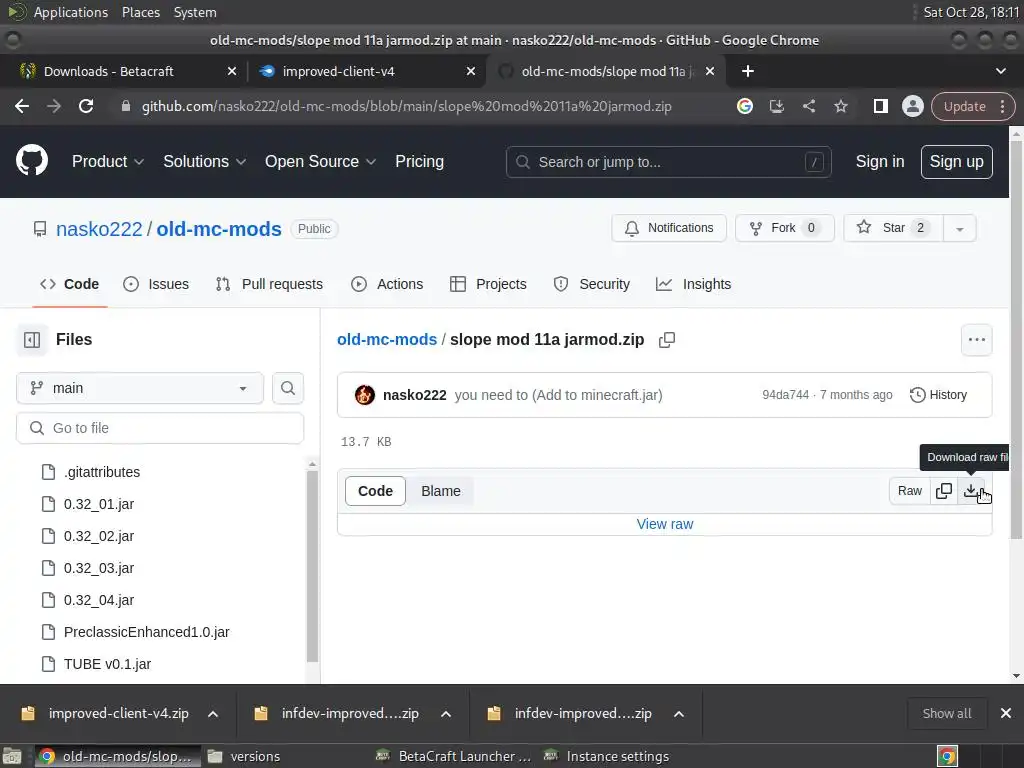
Task: Open the Actions tab
Action: 387,284
